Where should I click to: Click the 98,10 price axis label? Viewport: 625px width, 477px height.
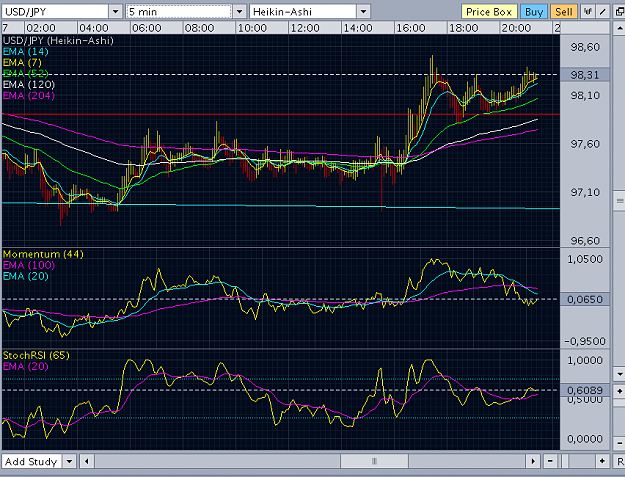click(585, 96)
